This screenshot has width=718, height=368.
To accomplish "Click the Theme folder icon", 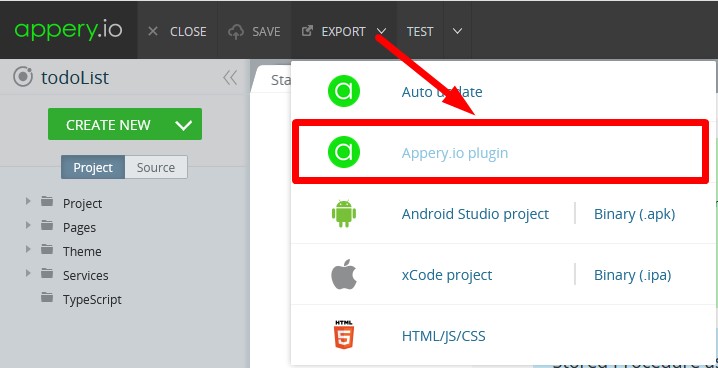I will pyautogui.click(x=47, y=249).
